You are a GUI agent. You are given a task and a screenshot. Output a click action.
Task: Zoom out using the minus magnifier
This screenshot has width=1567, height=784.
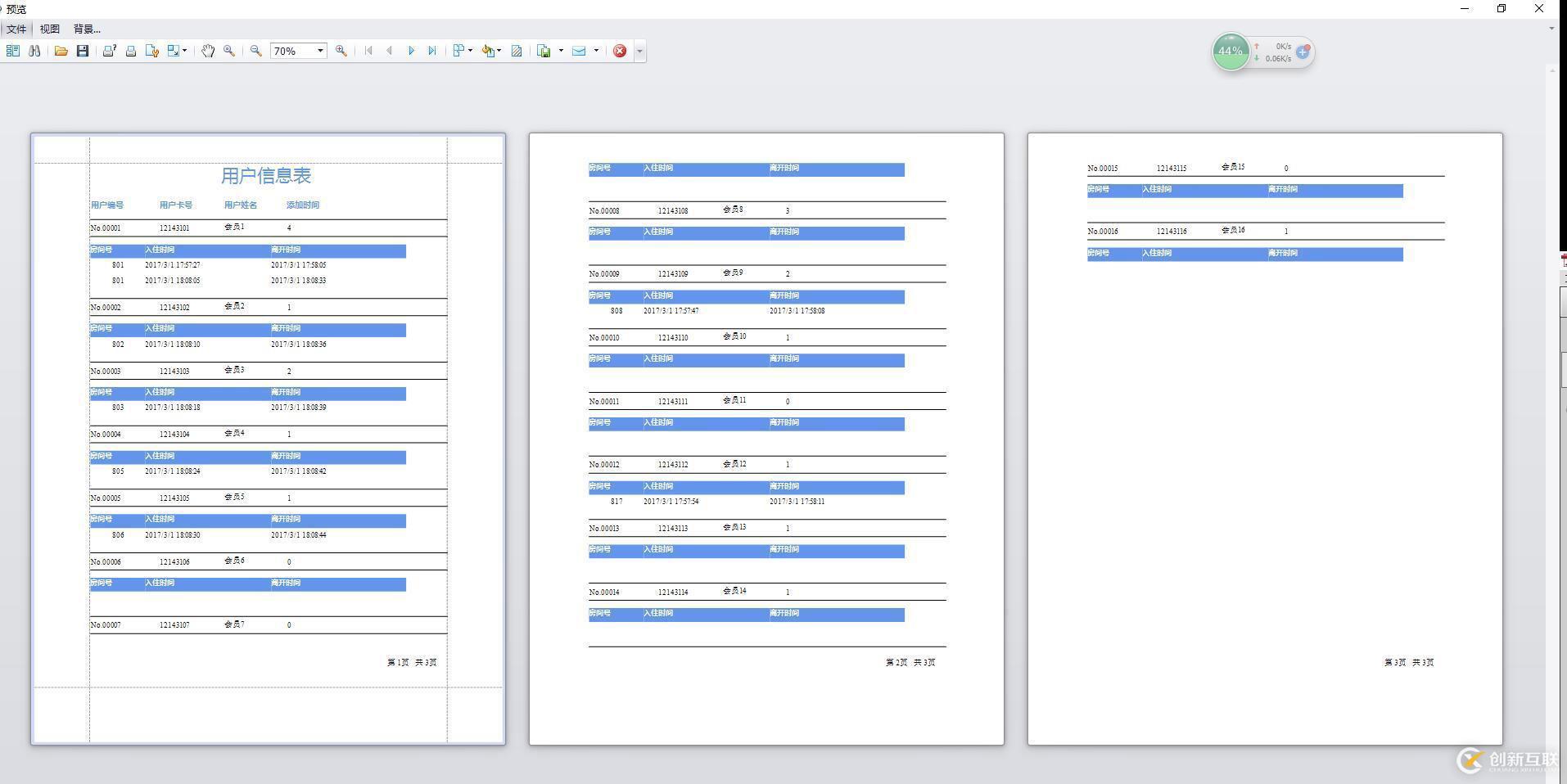256,51
